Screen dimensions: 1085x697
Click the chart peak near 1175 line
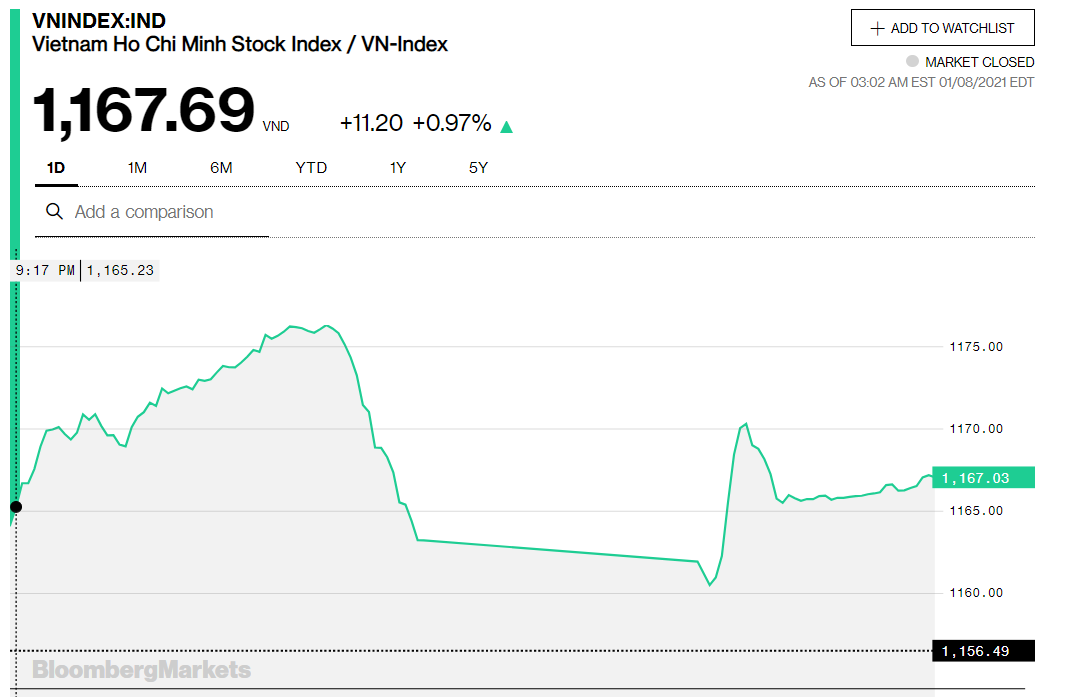click(327, 326)
